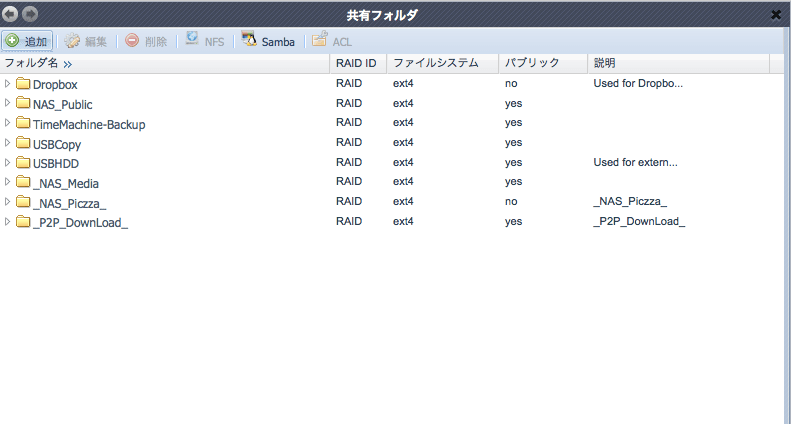Go forward with the right arrow button
This screenshot has height=424, width=791.
tap(30, 14)
